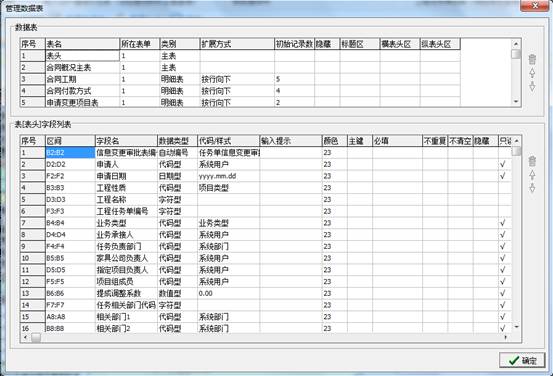Click the 表名 column header

pyautogui.click(x=83, y=44)
